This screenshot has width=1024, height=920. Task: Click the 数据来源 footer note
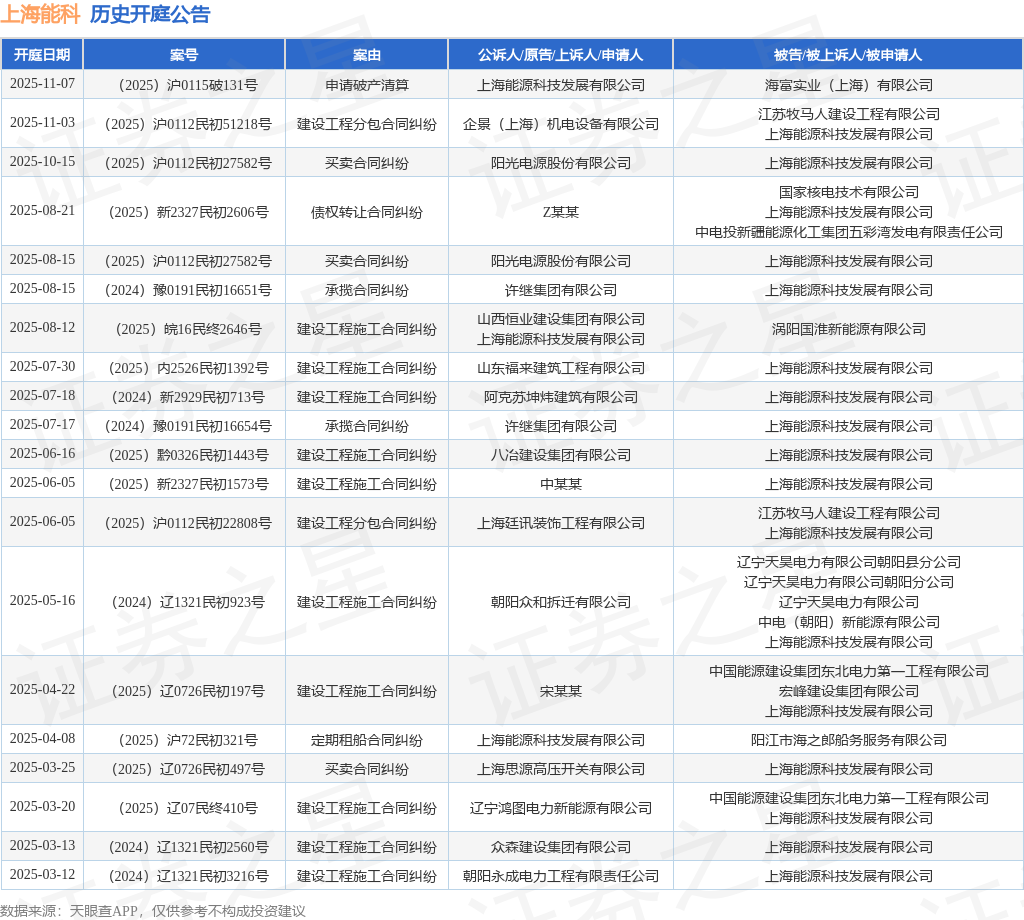(x=152, y=911)
